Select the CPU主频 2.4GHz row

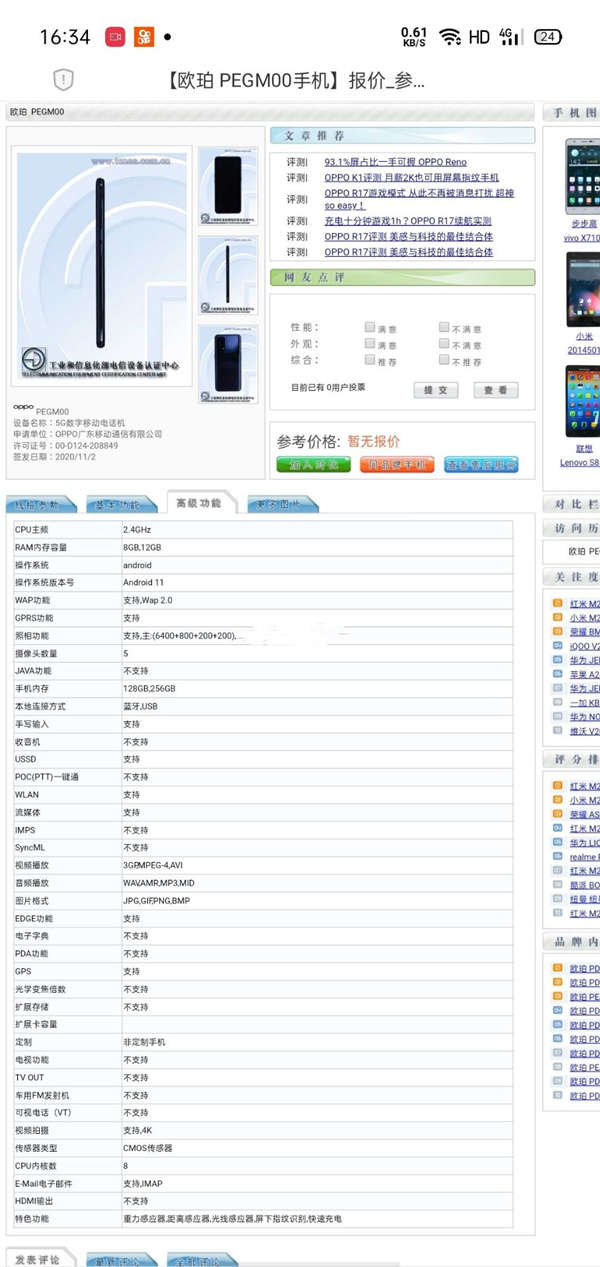coord(263,530)
